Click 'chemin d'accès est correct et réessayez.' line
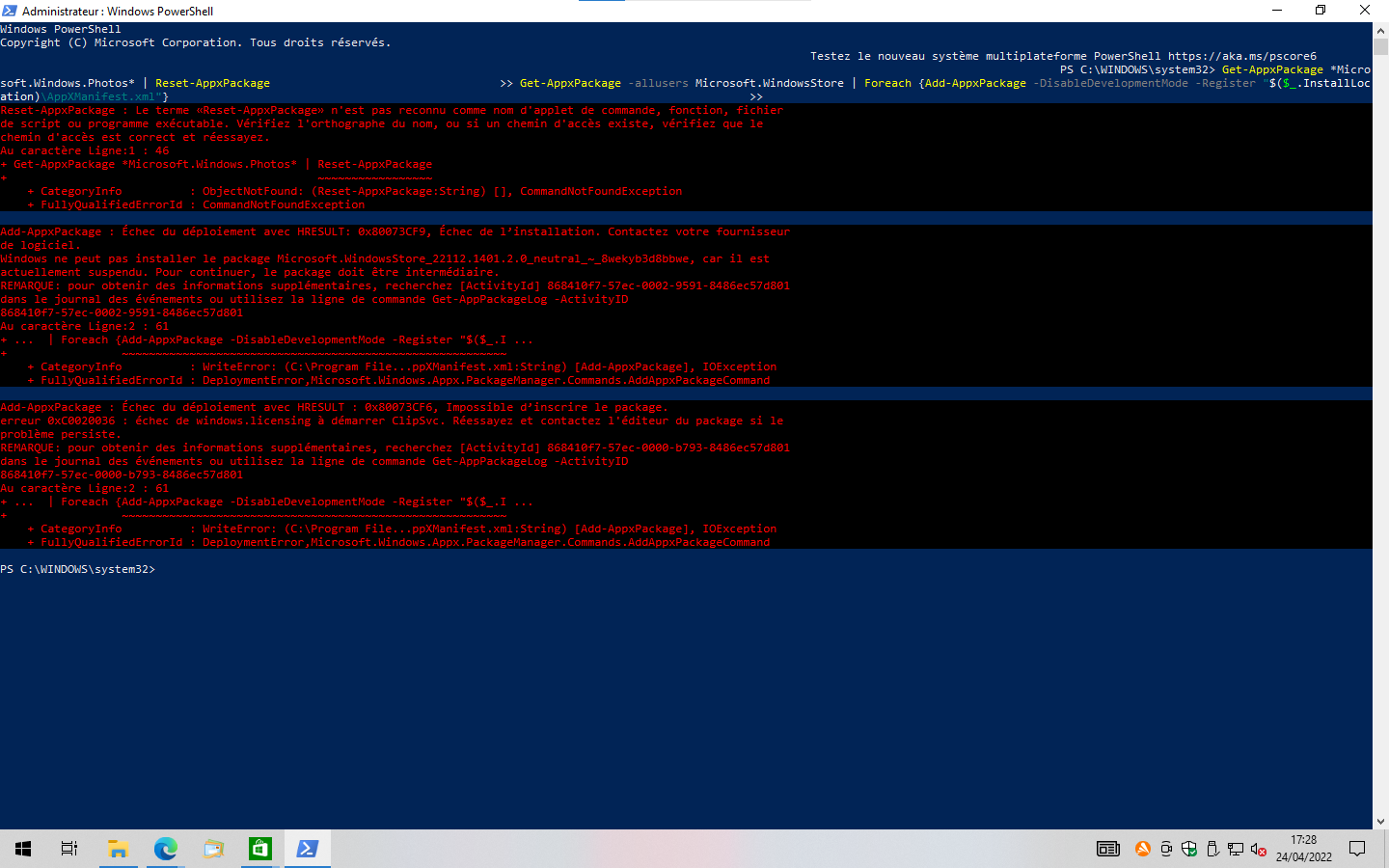Image resolution: width=1389 pixels, height=868 pixels. pyautogui.click(x=135, y=137)
